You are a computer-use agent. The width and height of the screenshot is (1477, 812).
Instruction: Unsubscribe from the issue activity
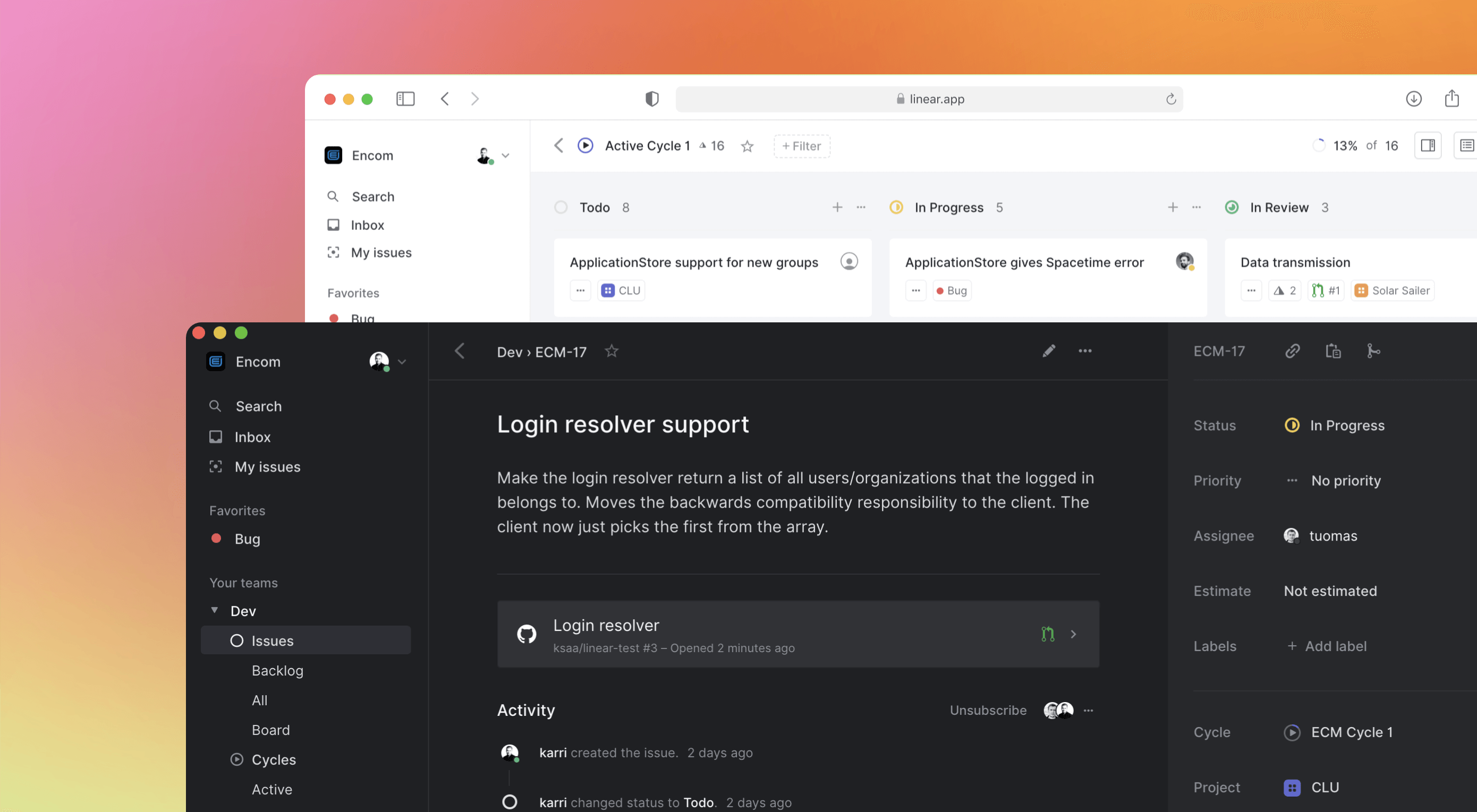(988, 711)
